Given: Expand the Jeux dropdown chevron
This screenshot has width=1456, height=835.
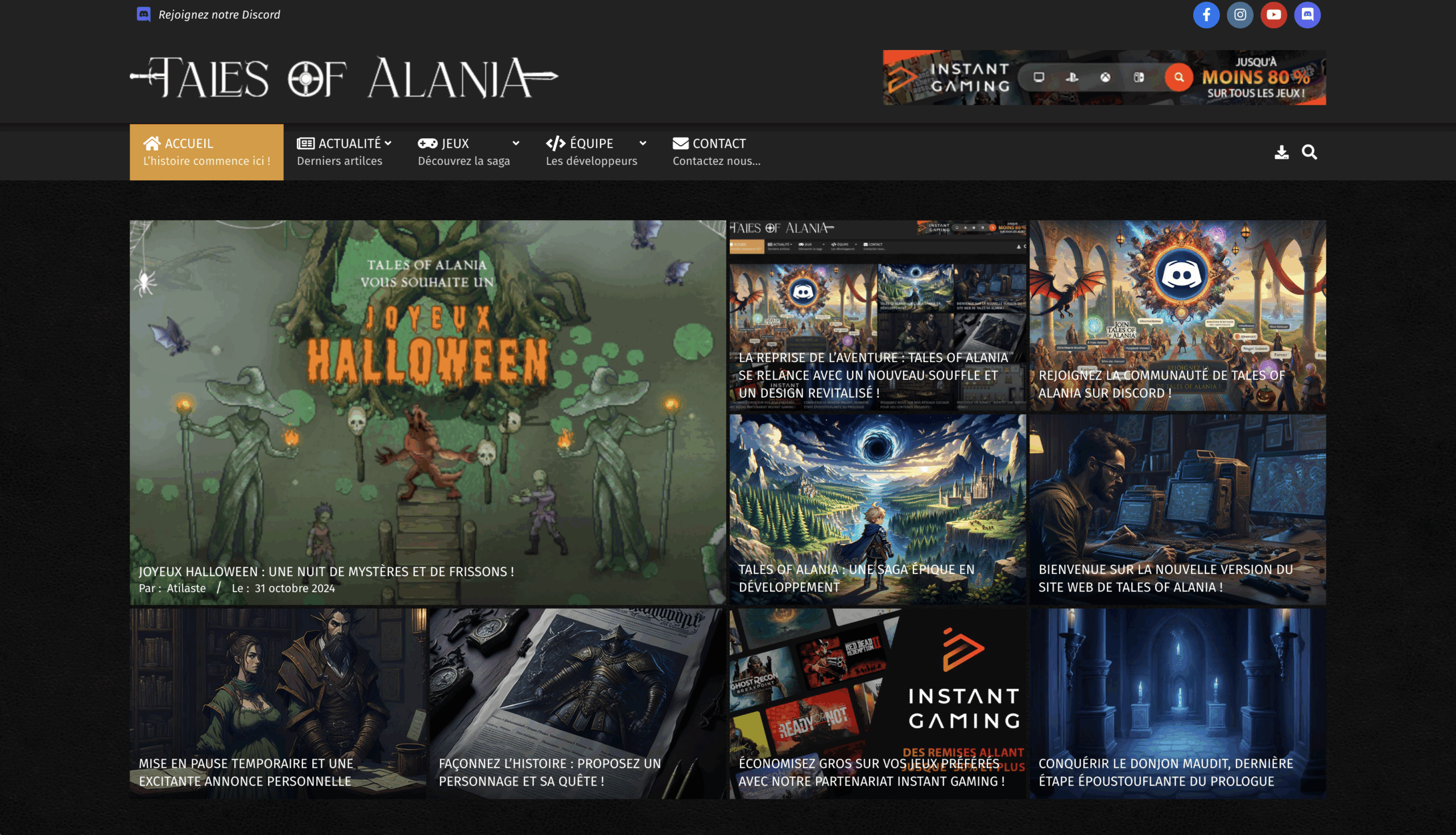Looking at the screenshot, I should tap(515, 143).
